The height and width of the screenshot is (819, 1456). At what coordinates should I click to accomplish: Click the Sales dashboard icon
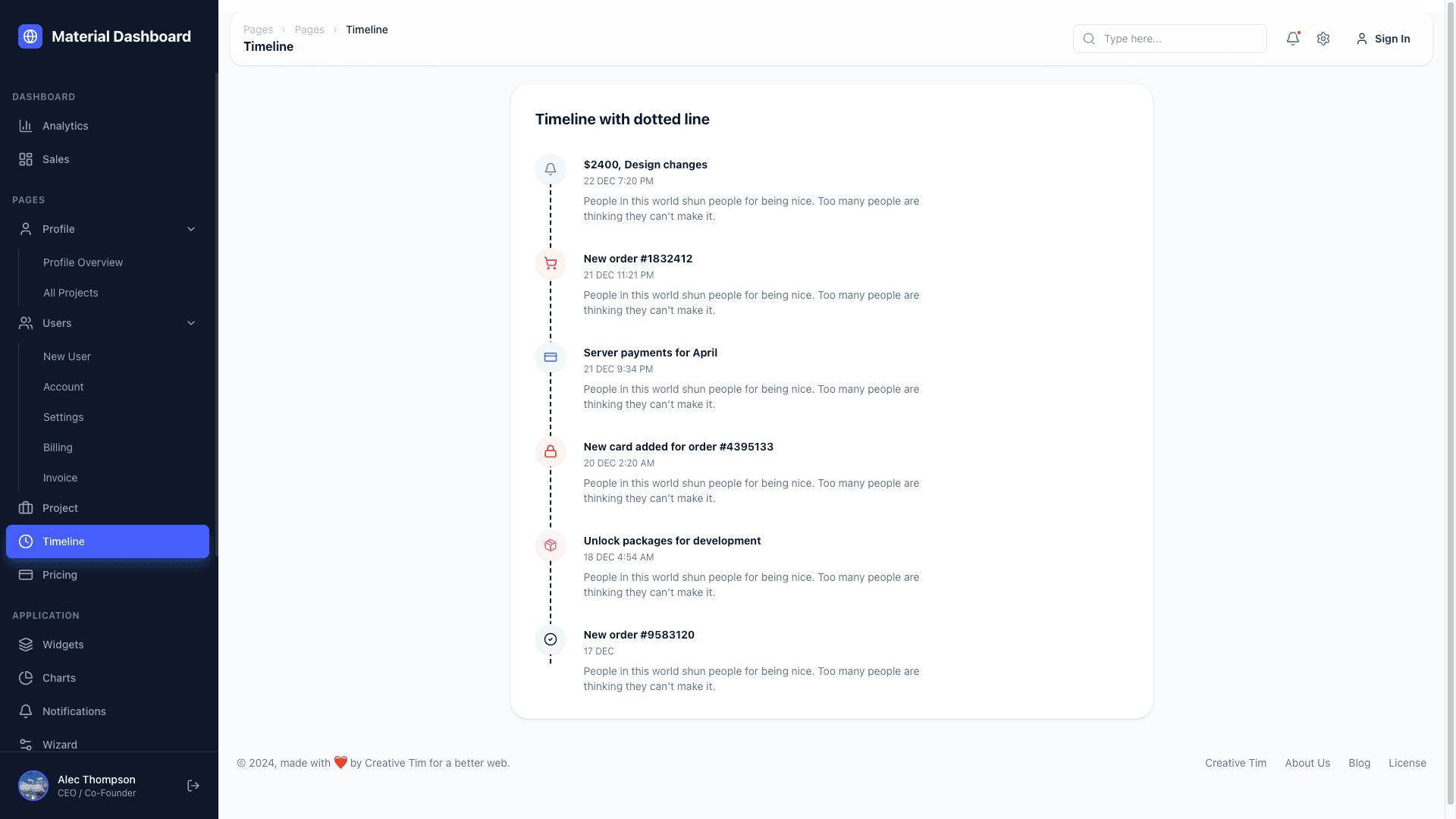[25, 159]
